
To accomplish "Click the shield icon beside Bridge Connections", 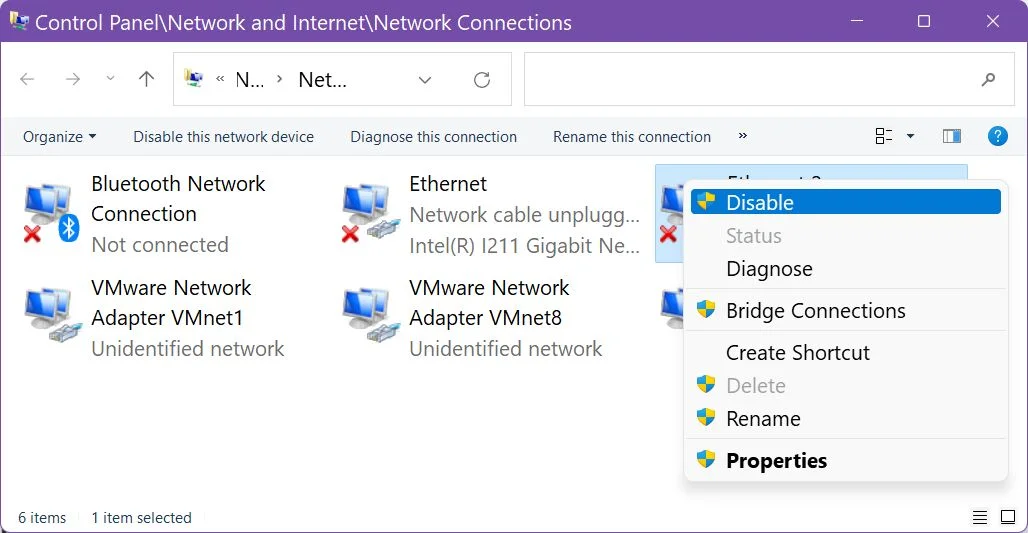I will (x=706, y=309).
